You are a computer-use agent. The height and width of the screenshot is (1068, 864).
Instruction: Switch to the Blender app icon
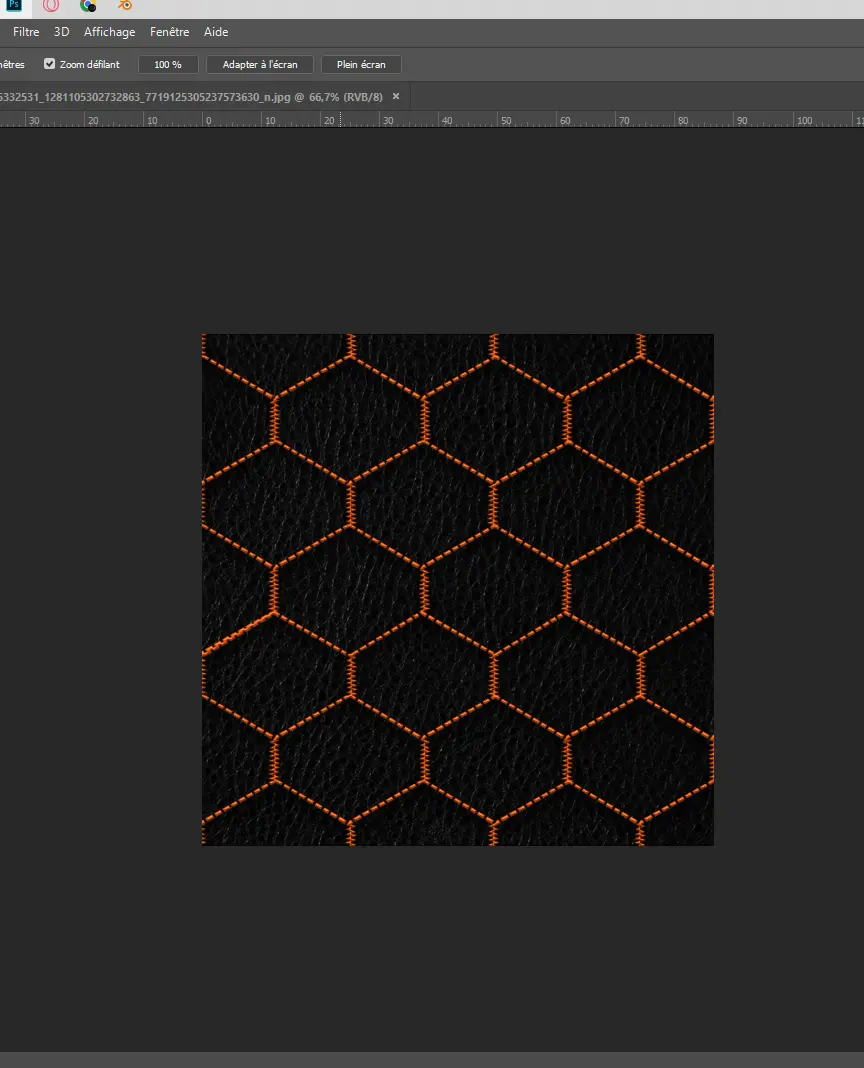[x=125, y=5]
